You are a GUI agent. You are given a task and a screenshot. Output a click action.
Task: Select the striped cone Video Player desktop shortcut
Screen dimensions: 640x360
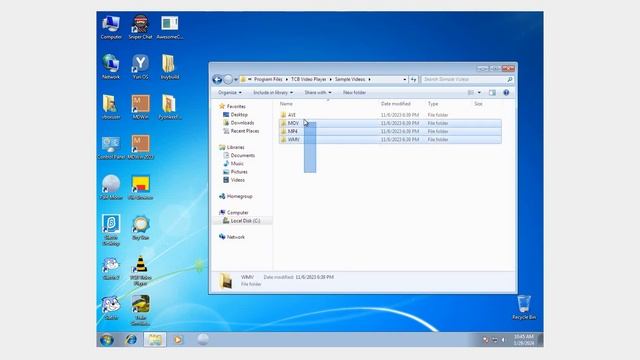click(140, 264)
